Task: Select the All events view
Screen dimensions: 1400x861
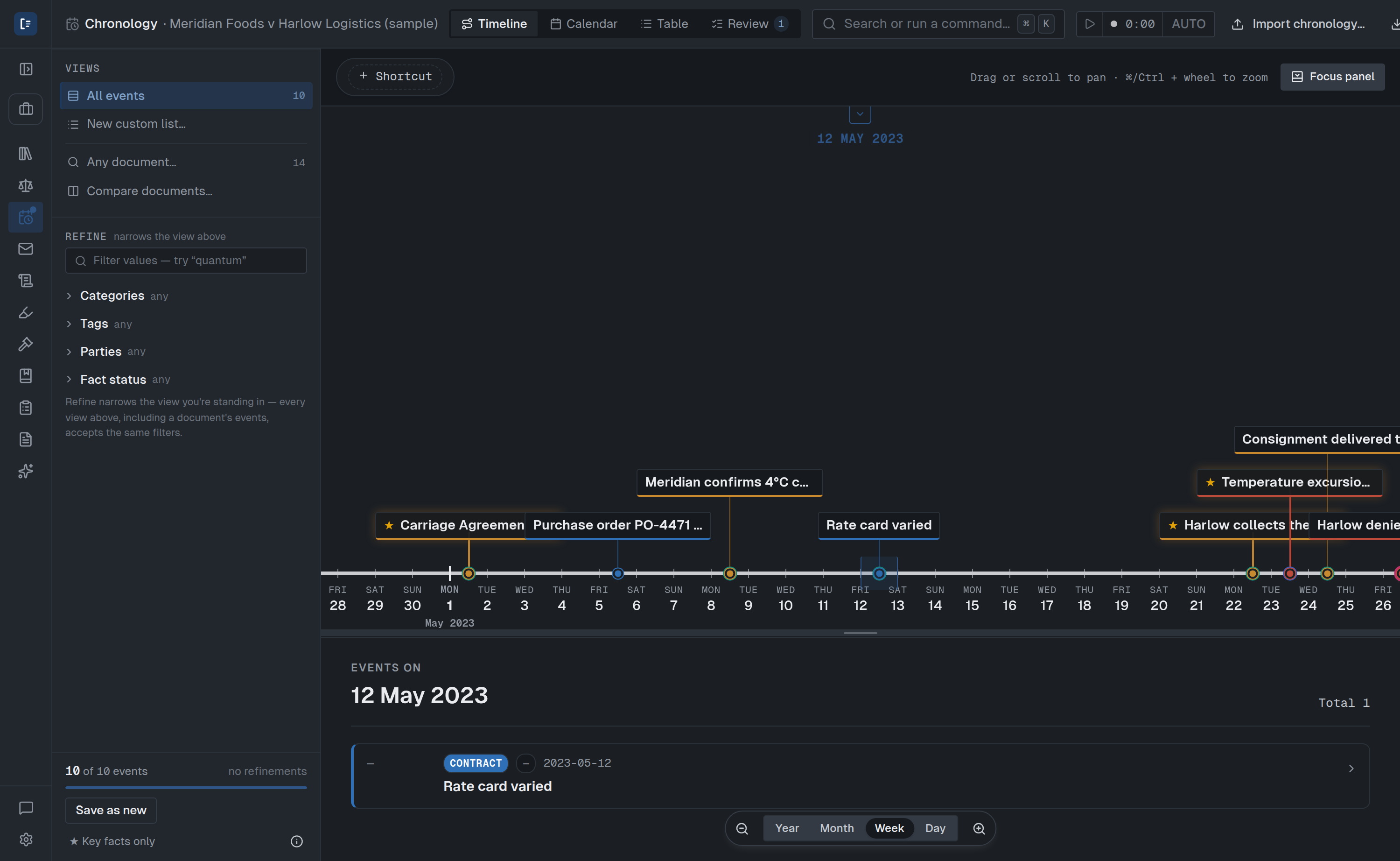Action: 186,96
